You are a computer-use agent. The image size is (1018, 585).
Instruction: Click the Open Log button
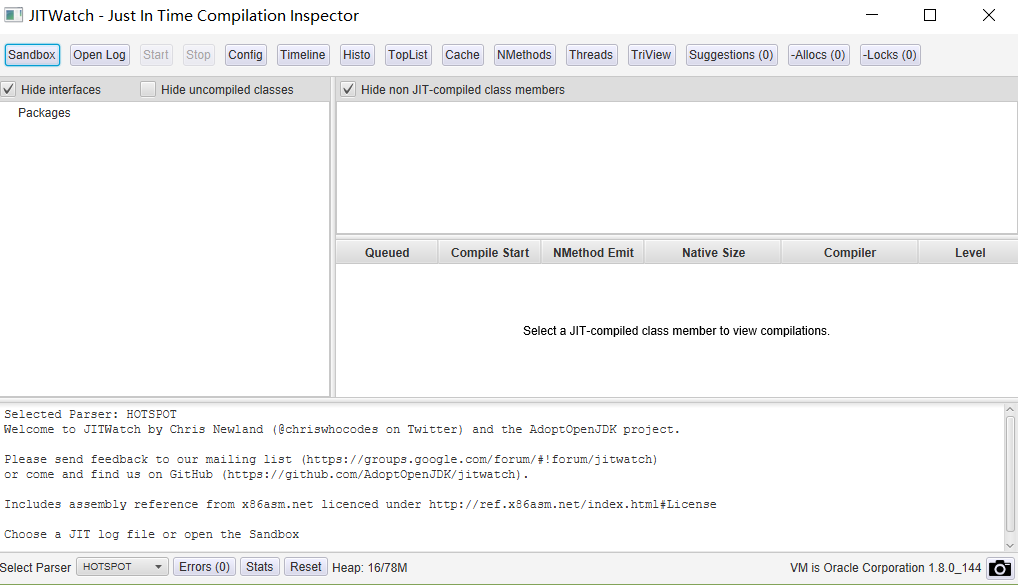point(99,55)
